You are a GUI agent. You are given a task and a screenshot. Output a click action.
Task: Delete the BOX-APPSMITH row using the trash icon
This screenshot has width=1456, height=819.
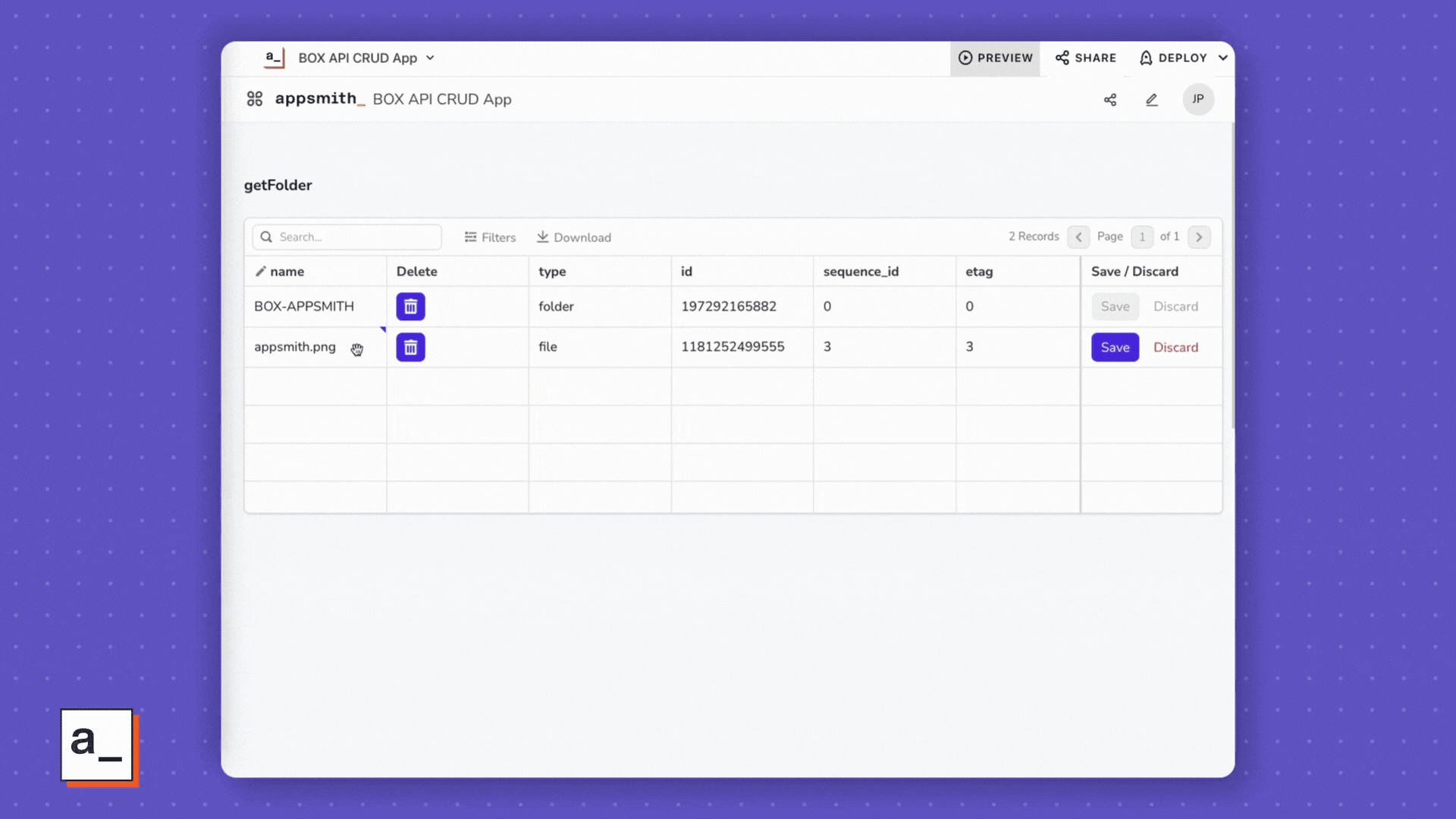click(410, 306)
